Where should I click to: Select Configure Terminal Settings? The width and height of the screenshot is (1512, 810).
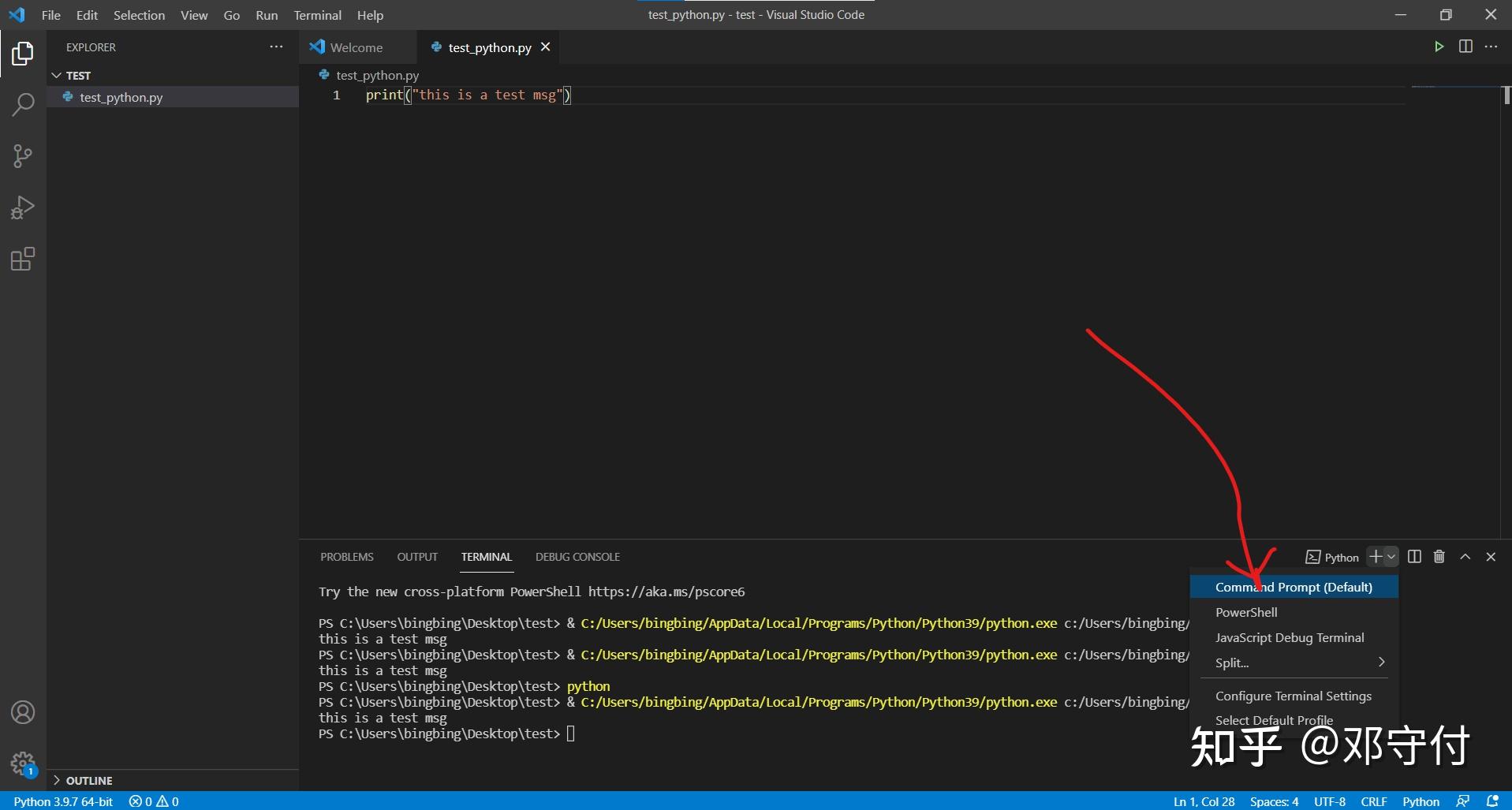click(x=1294, y=696)
